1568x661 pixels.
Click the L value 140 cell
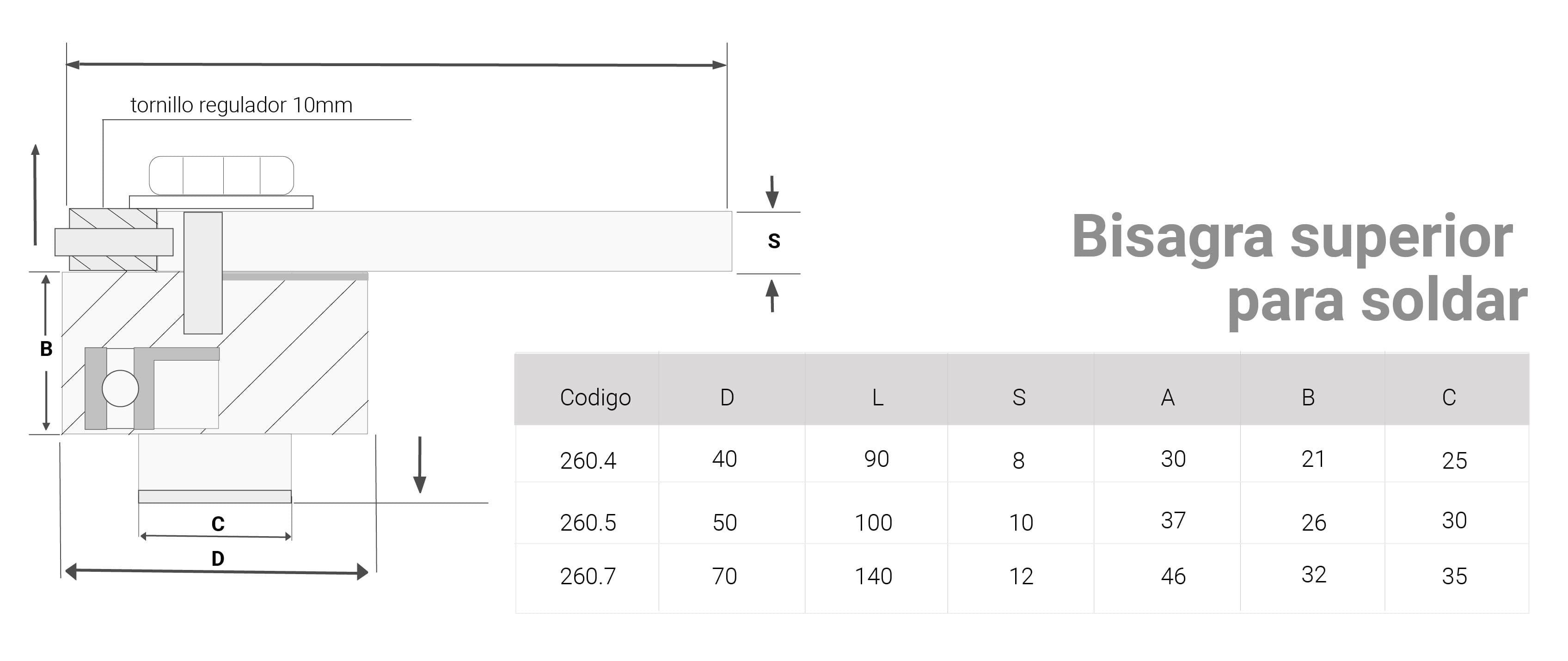tap(874, 576)
